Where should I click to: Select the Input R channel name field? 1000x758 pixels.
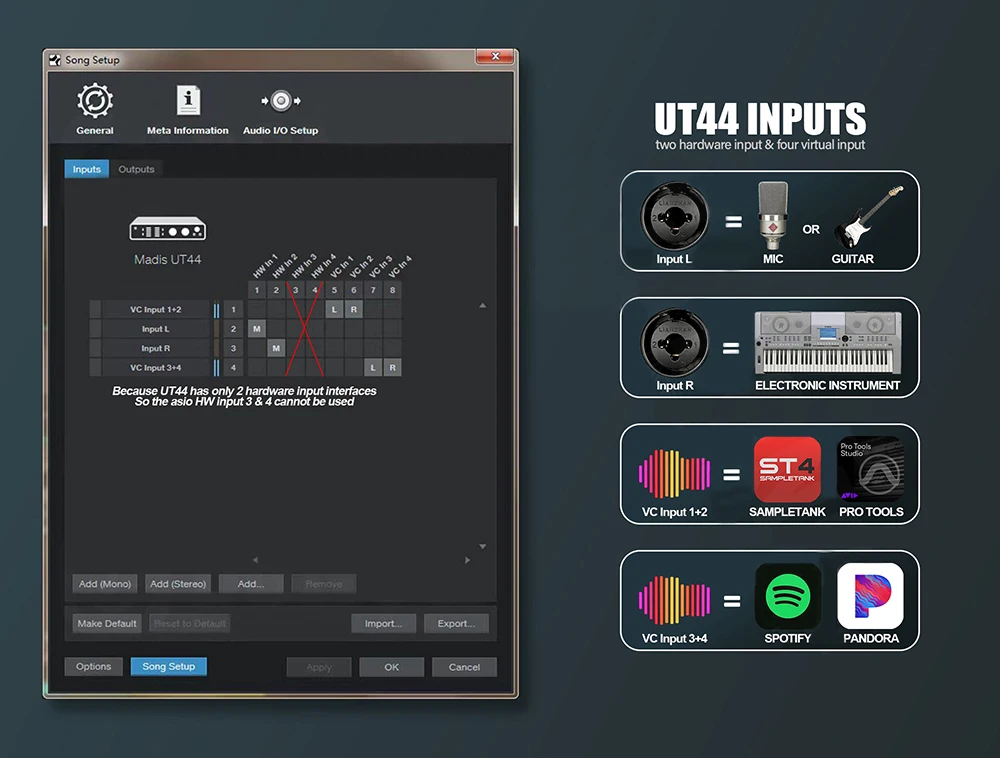pyautogui.click(x=155, y=349)
